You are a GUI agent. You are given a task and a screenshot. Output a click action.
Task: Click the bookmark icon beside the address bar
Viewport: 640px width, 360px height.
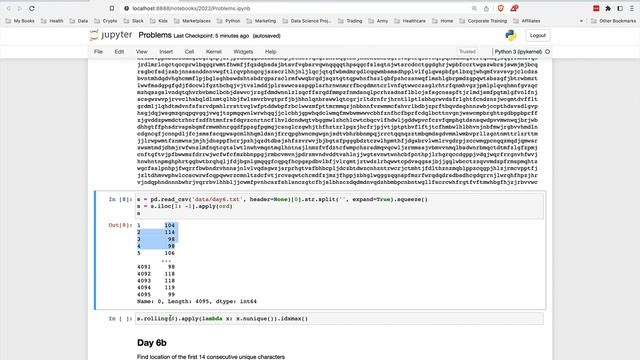[111, 8]
